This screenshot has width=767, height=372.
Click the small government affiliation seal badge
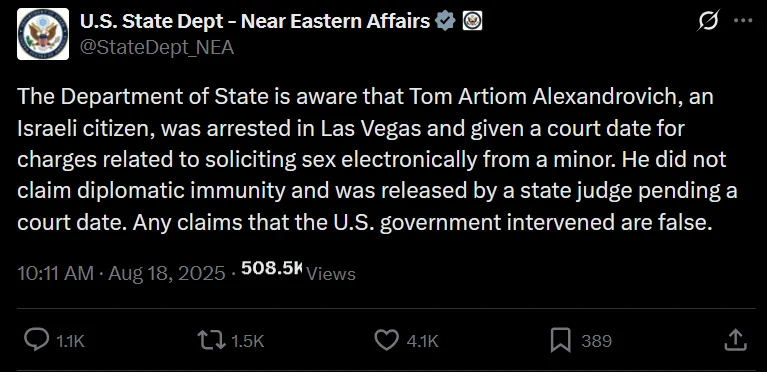(472, 21)
